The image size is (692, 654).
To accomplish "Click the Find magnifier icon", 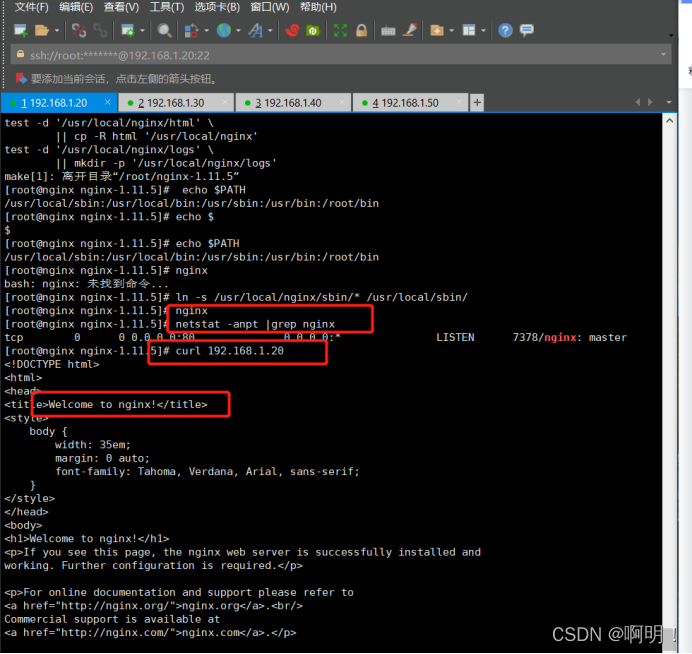I will [164, 30].
